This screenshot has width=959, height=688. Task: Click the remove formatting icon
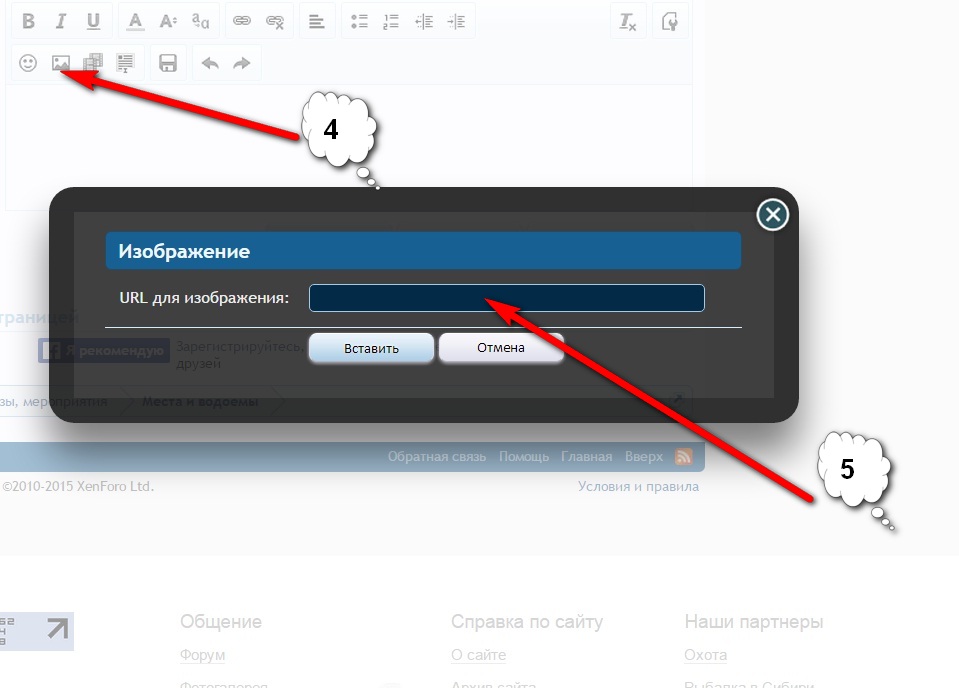[628, 21]
